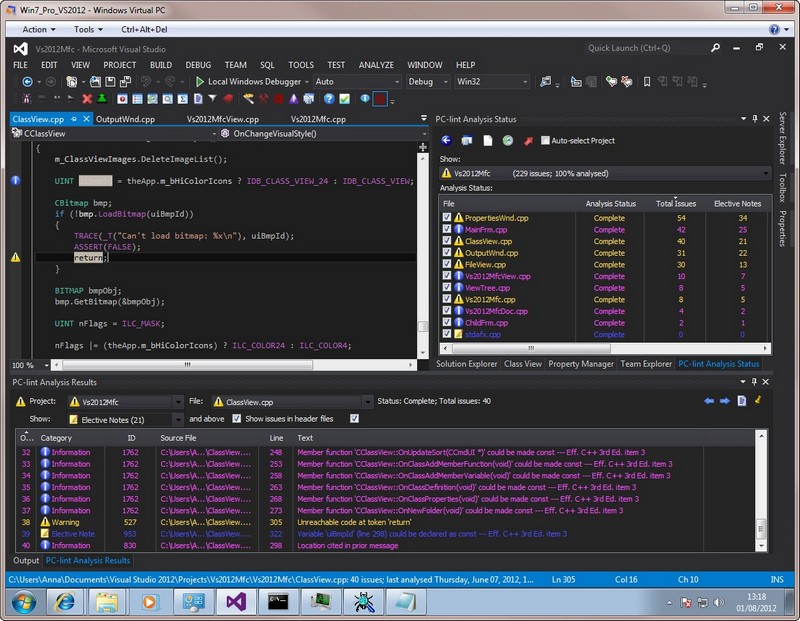Viewport: 800px width, 621px height.
Task: Click the white page icon in Analysis Status
Action: click(488, 140)
